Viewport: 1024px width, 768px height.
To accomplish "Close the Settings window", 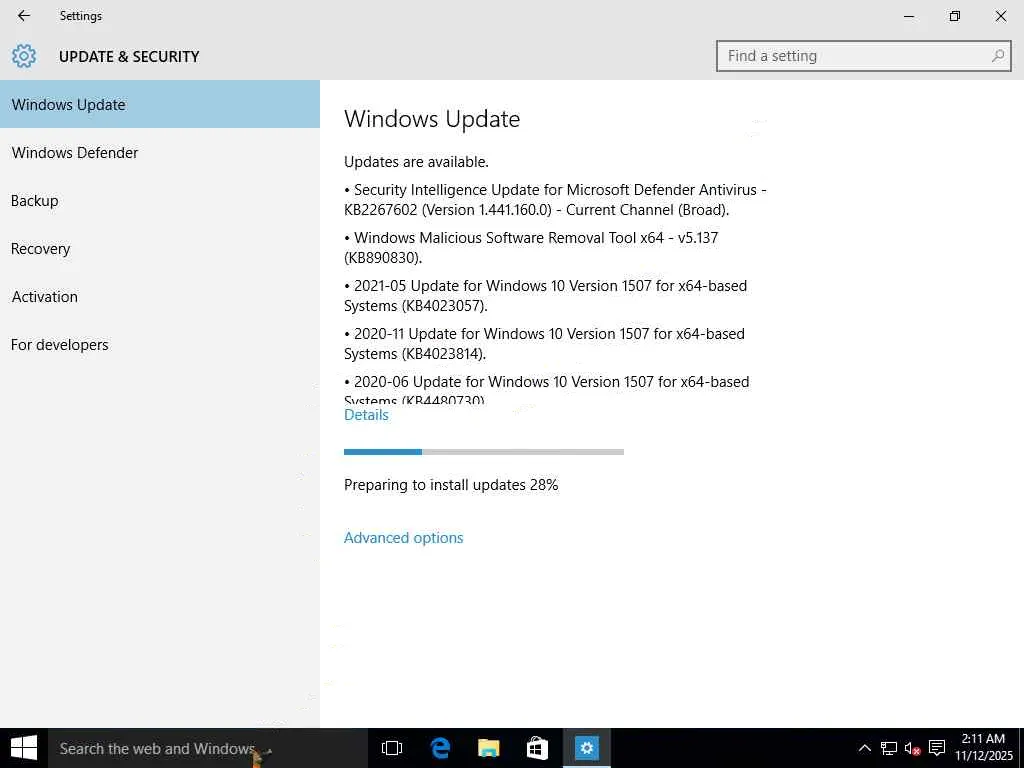I will (x=1000, y=16).
